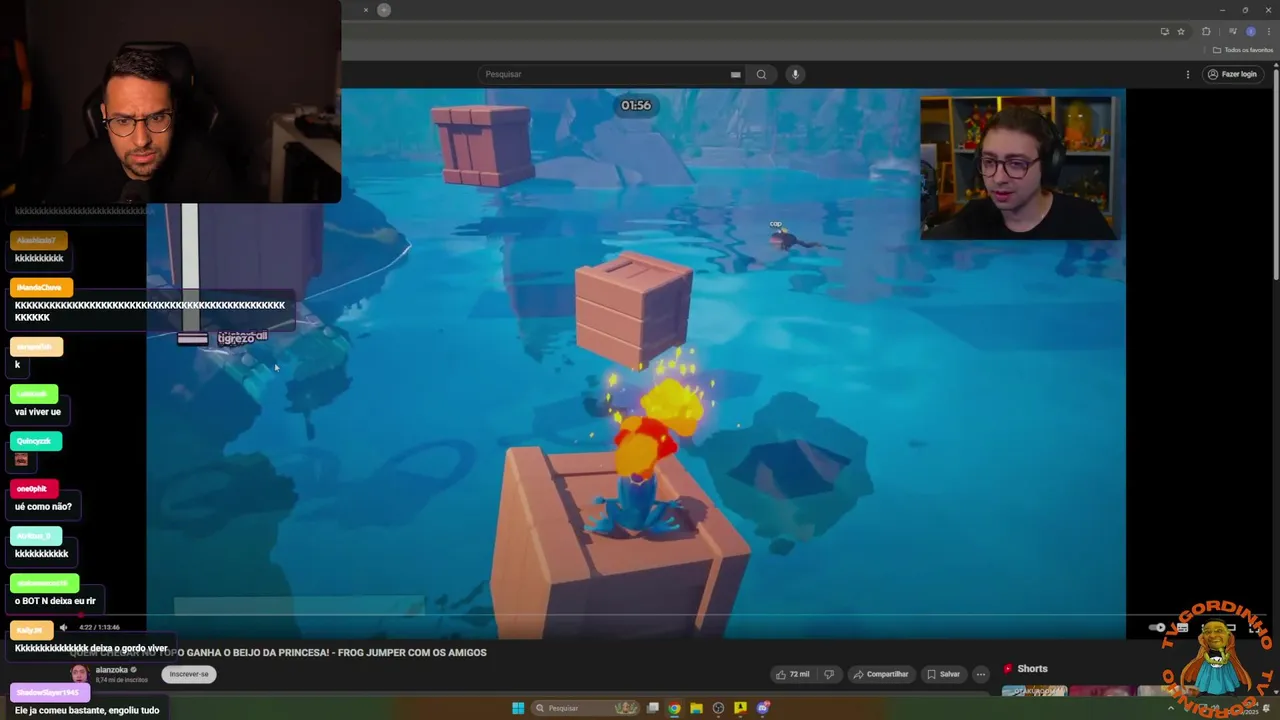The width and height of the screenshot is (1280, 720).
Task: Open YouTube settings three-dot menu
Action: pos(1188,74)
